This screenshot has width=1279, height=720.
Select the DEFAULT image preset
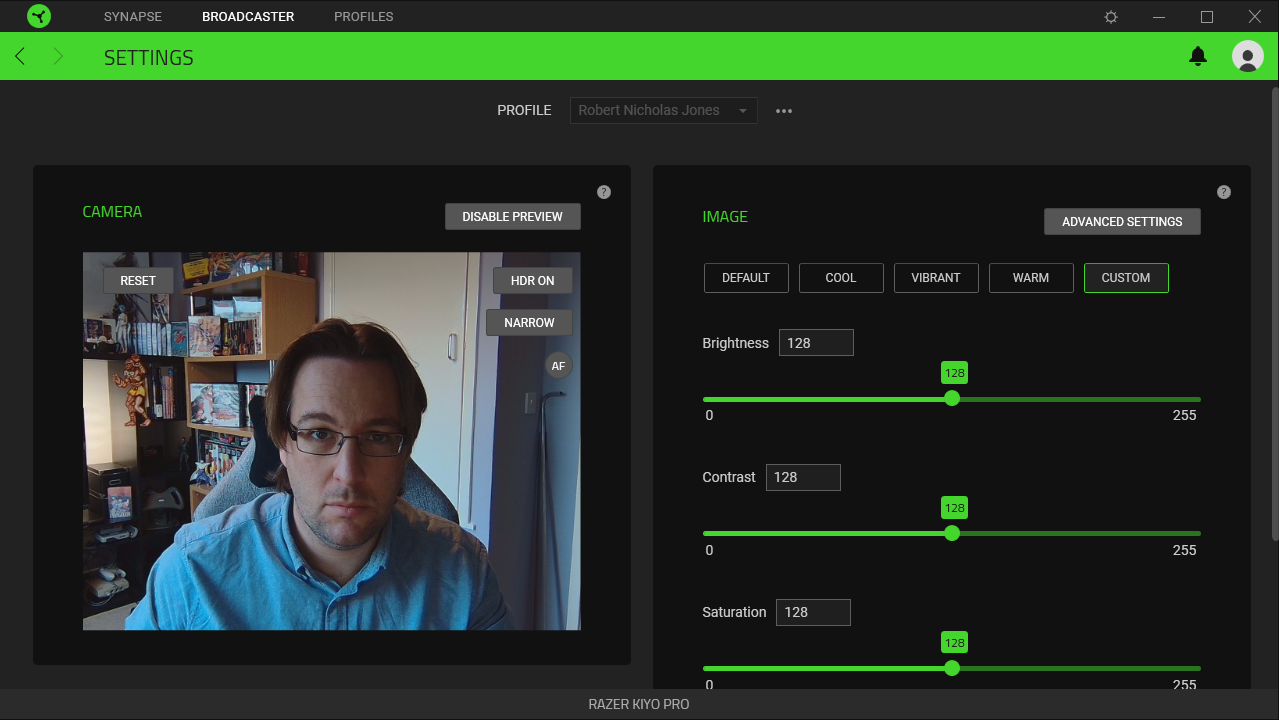pos(746,278)
